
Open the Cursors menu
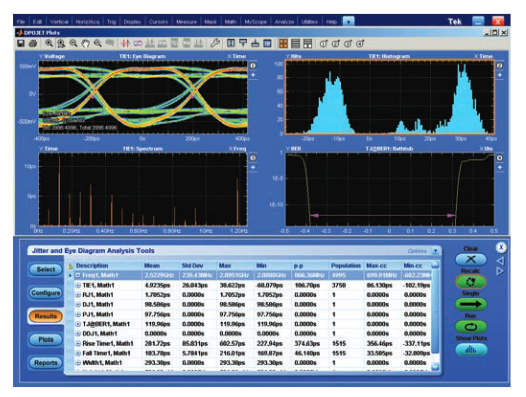pyautogui.click(x=158, y=22)
